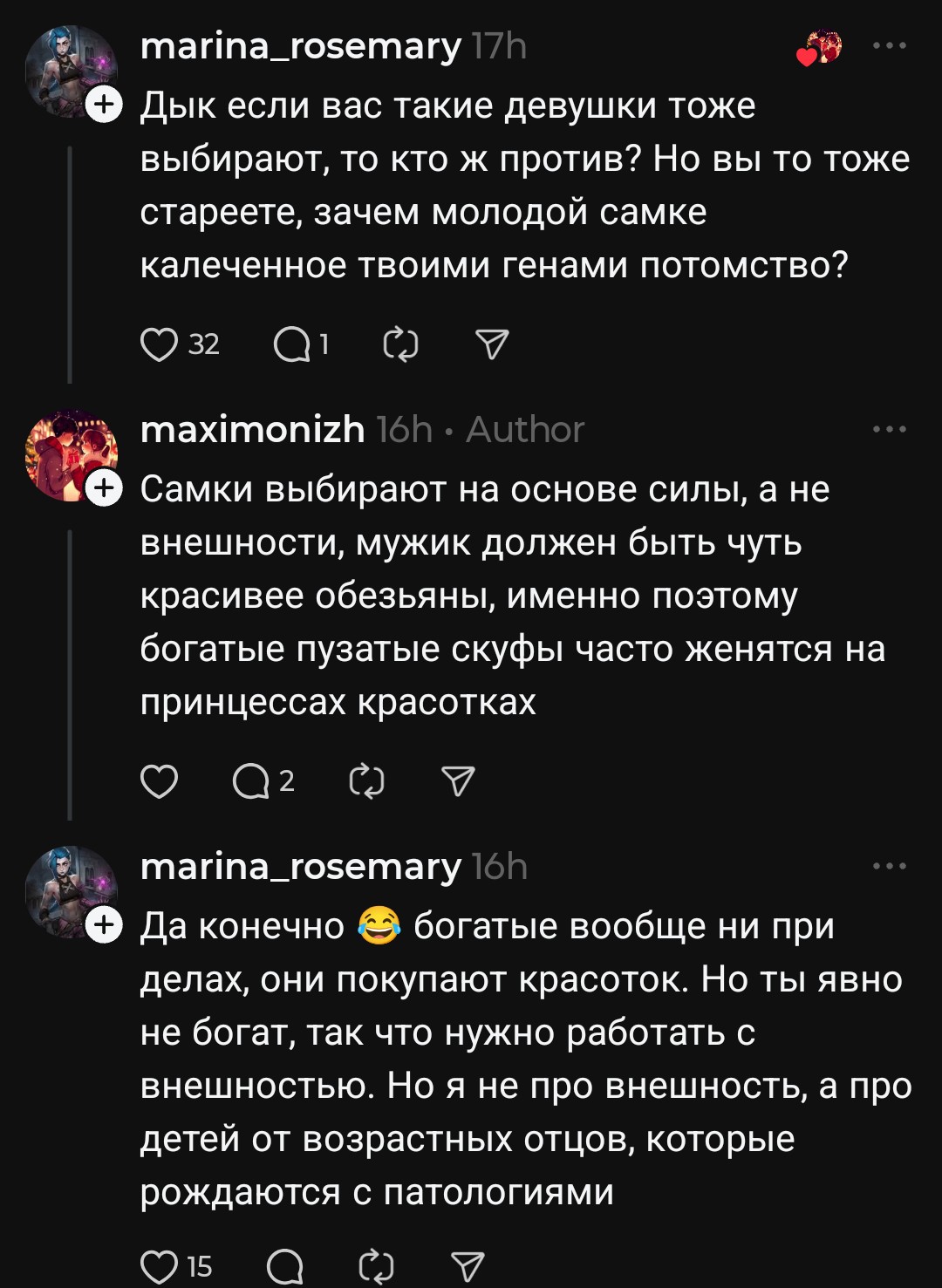Screen dimensions: 942x1288
Task: Share marina_rosemary's last comment
Action: pyautogui.click(x=468, y=1266)
